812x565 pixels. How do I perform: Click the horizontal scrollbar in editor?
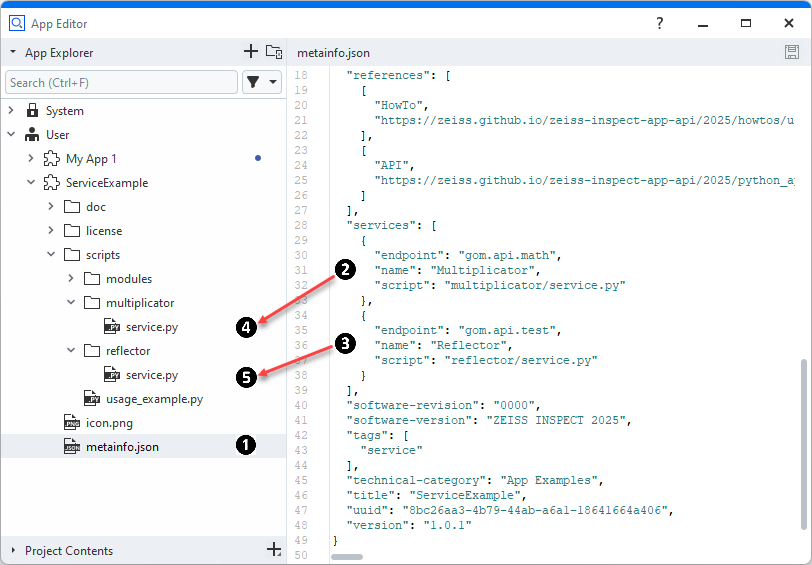pyautogui.click(x=346, y=556)
